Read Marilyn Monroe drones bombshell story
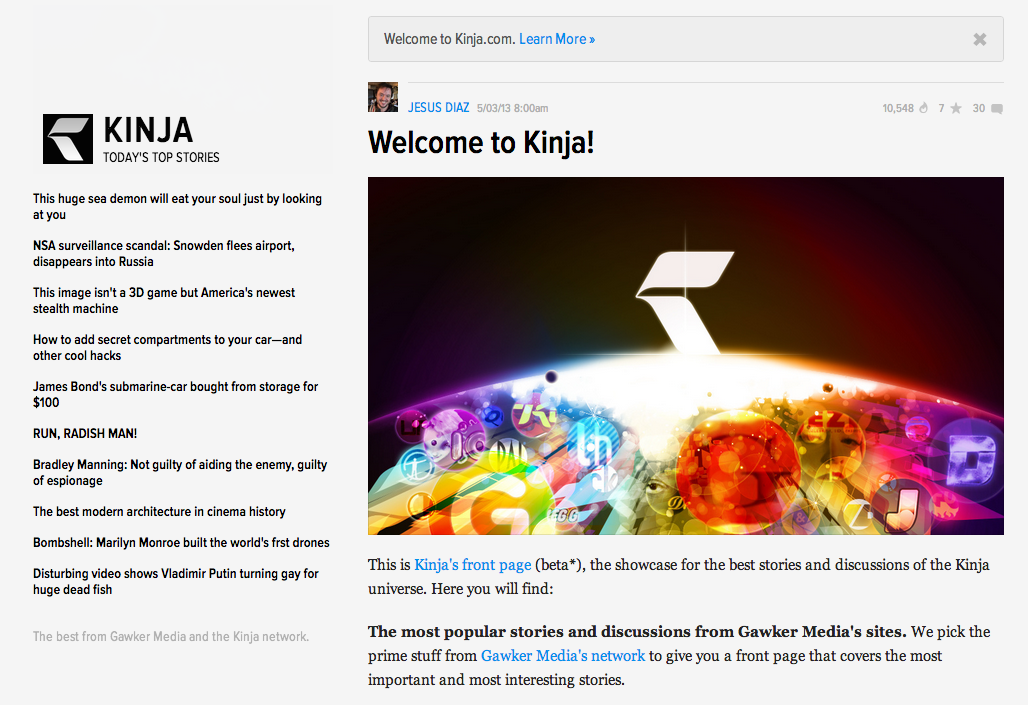The height and width of the screenshot is (705, 1028). pyautogui.click(x=182, y=542)
